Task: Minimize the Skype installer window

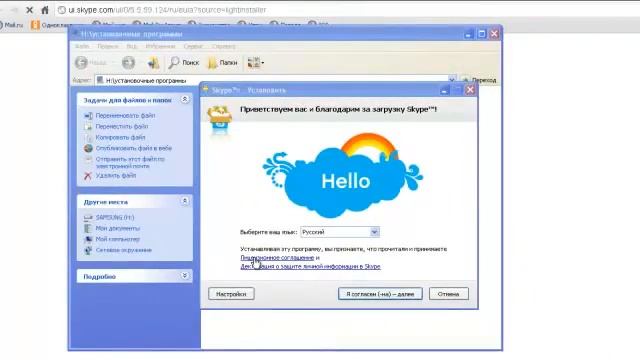Action: [444, 90]
